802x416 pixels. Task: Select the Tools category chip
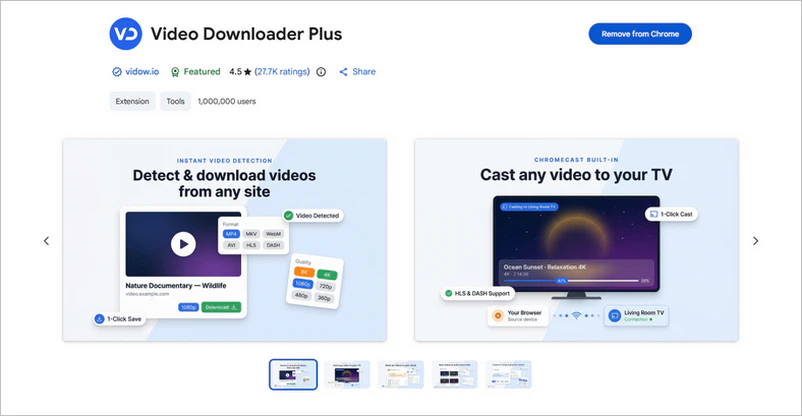tap(175, 101)
